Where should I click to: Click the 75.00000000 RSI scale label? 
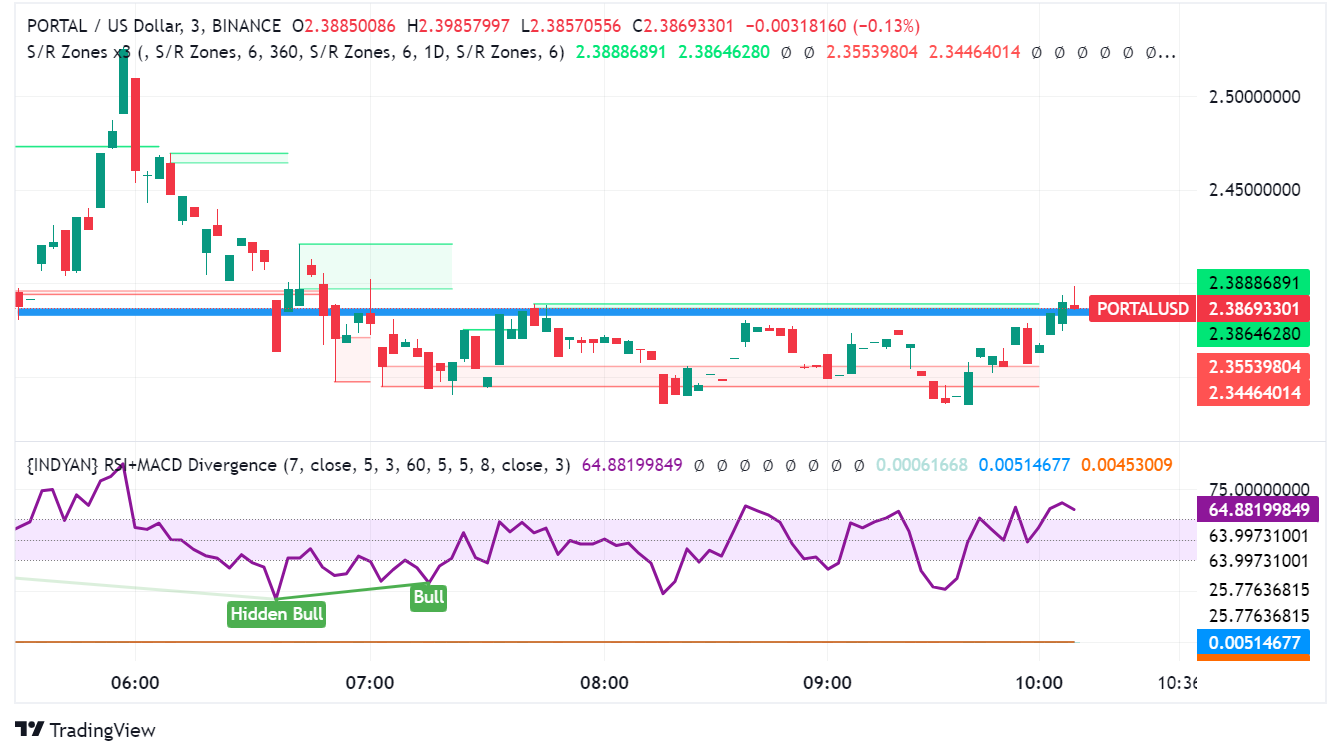pyautogui.click(x=1255, y=489)
